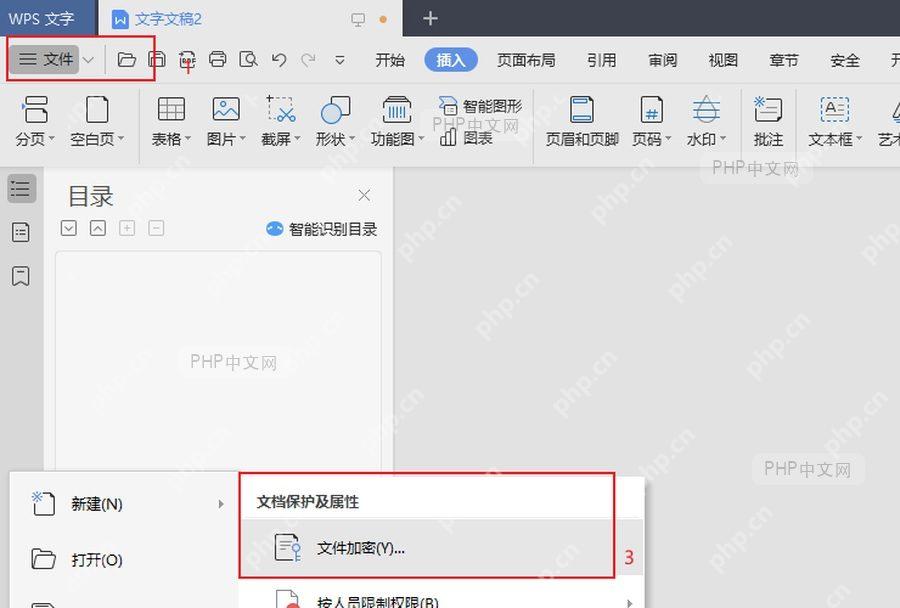Click the 图表 chart button
The width and height of the screenshot is (900, 608).
coord(467,138)
